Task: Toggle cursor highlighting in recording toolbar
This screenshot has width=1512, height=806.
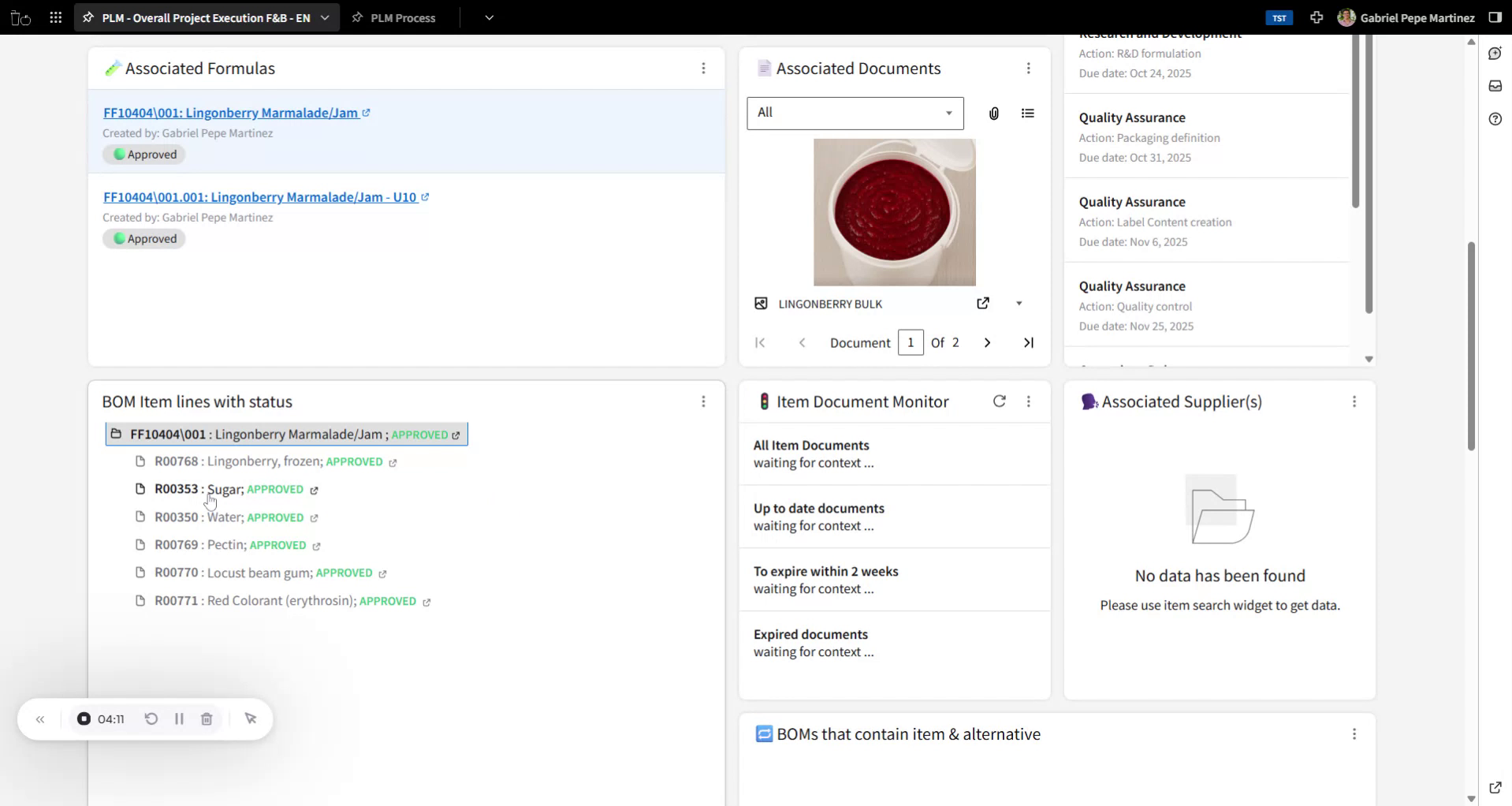Action: coord(251,718)
